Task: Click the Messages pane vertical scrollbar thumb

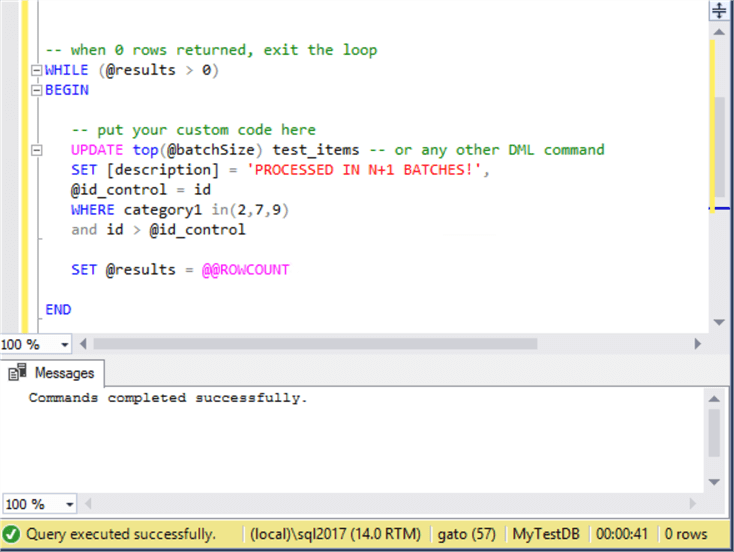Action: click(714, 433)
